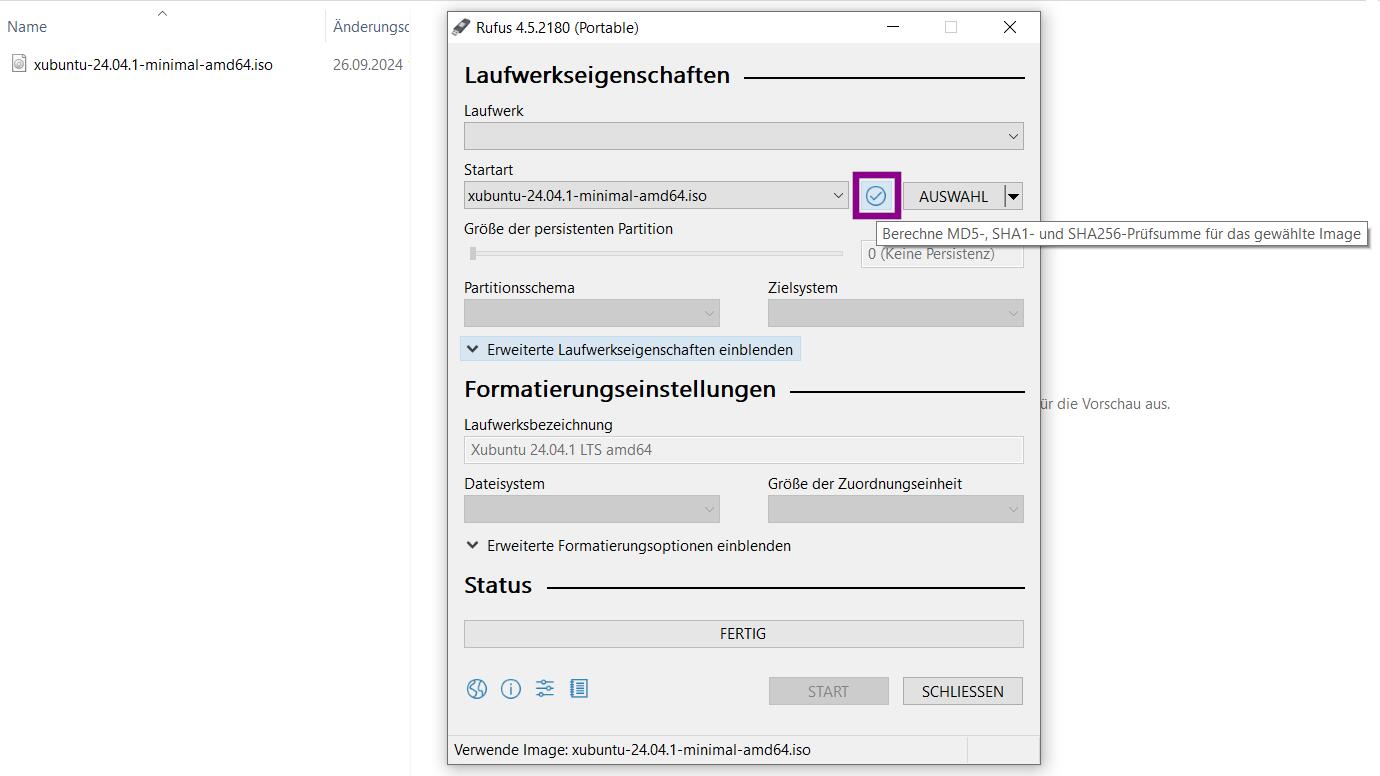Expand Erweiterte Formatierungsoptionen einblenden

coord(629,546)
